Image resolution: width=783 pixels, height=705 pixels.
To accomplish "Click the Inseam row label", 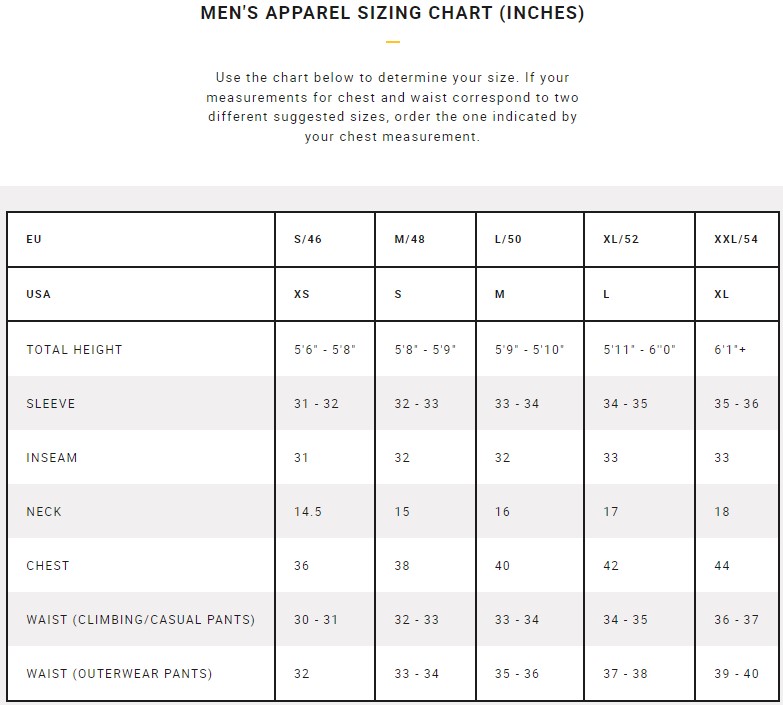I will (51, 457).
